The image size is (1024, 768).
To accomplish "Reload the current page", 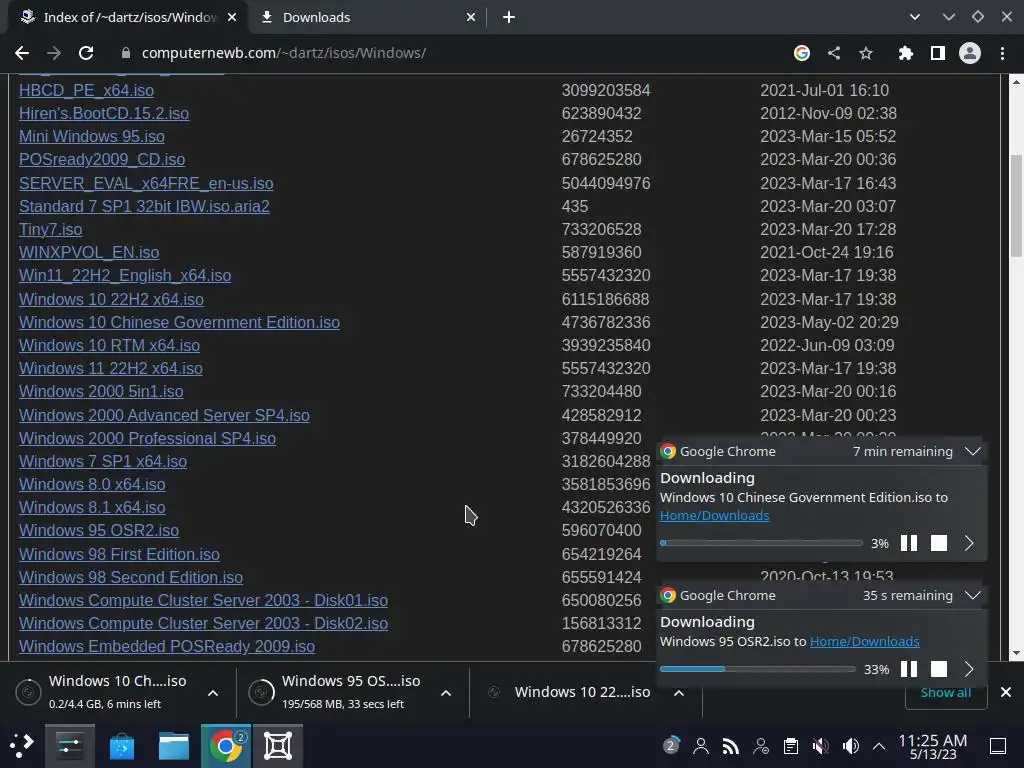I will [x=86, y=53].
